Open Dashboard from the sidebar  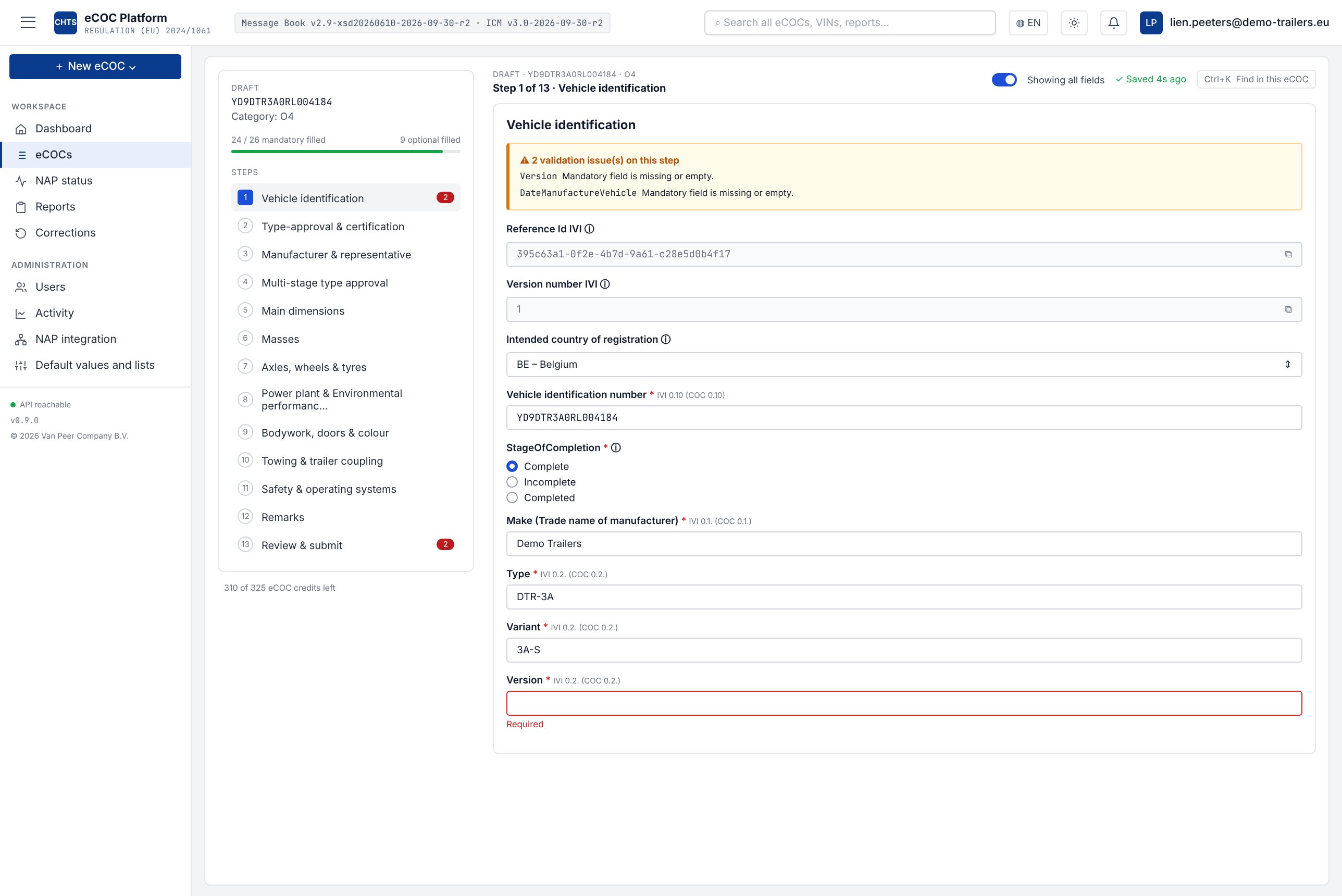click(x=95, y=129)
